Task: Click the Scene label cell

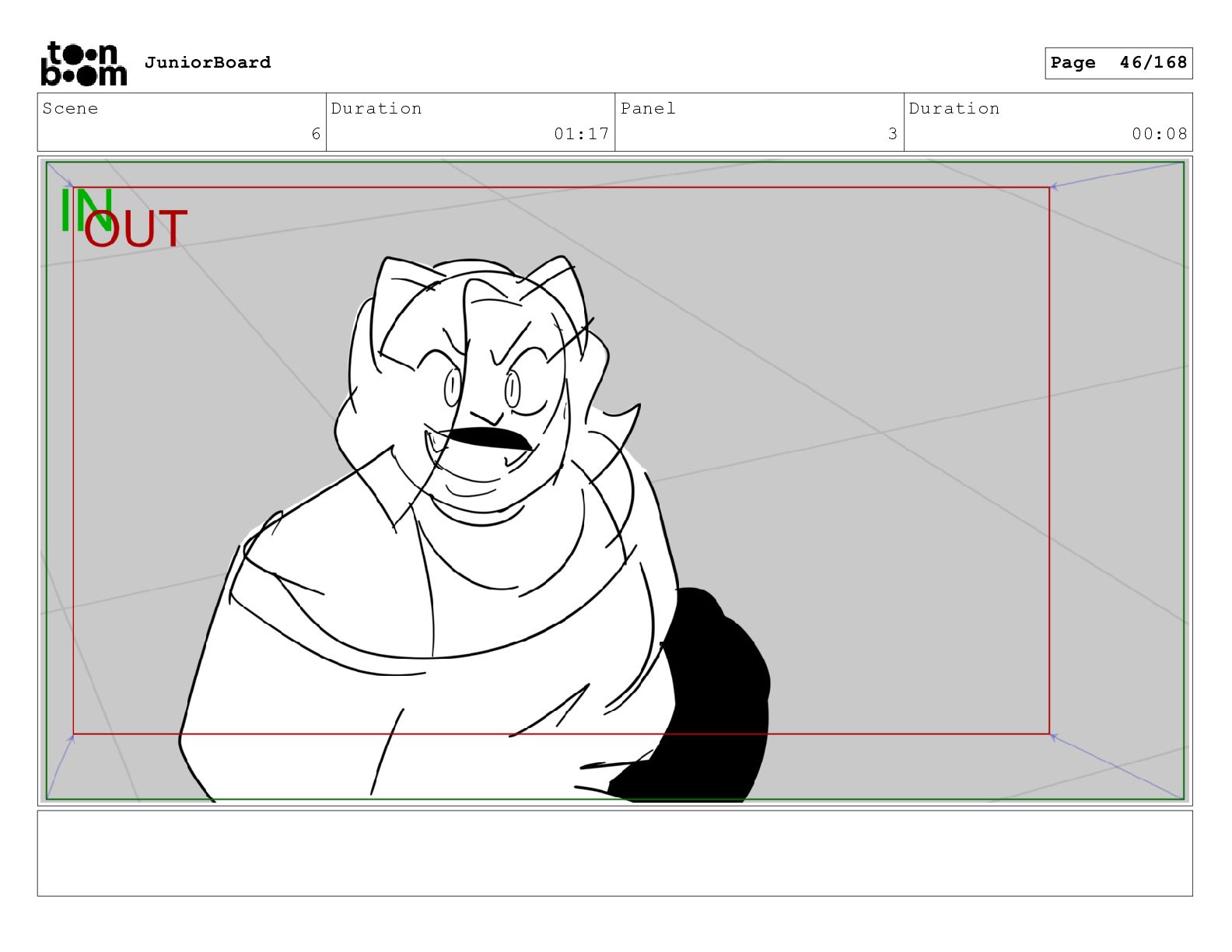Action: coord(182,122)
